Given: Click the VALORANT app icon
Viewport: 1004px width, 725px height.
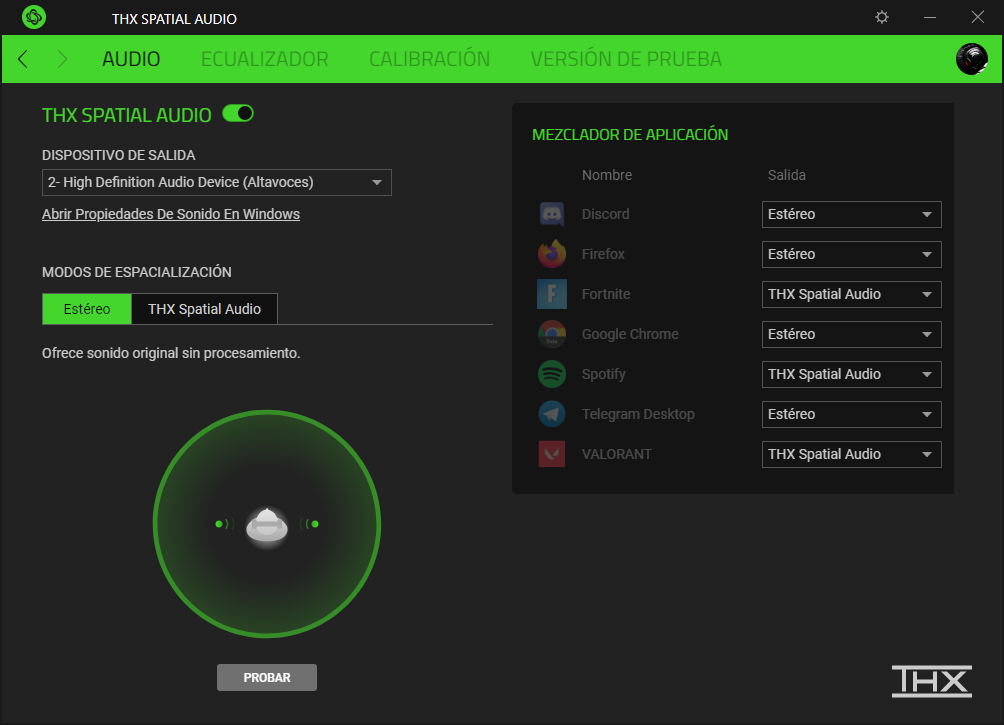Looking at the screenshot, I should pos(552,454).
